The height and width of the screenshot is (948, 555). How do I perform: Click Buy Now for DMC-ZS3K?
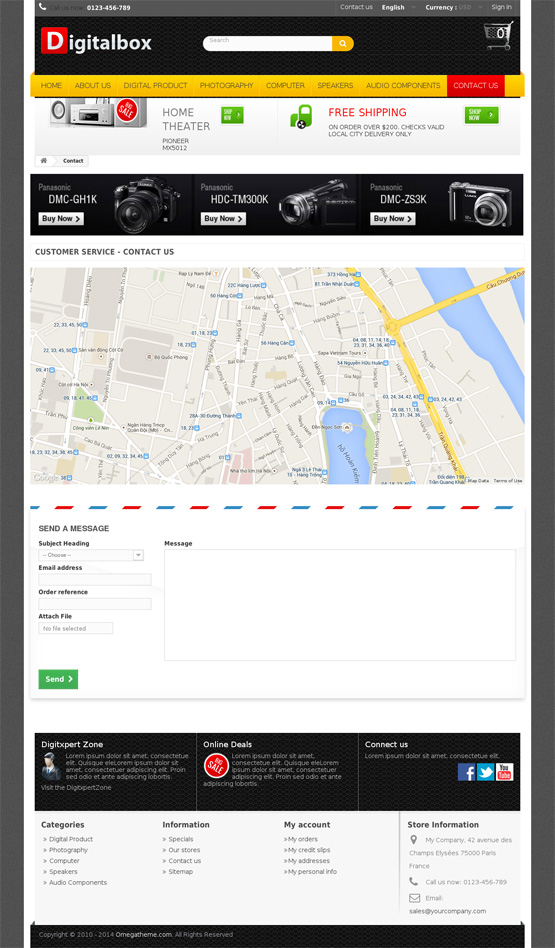coord(393,219)
